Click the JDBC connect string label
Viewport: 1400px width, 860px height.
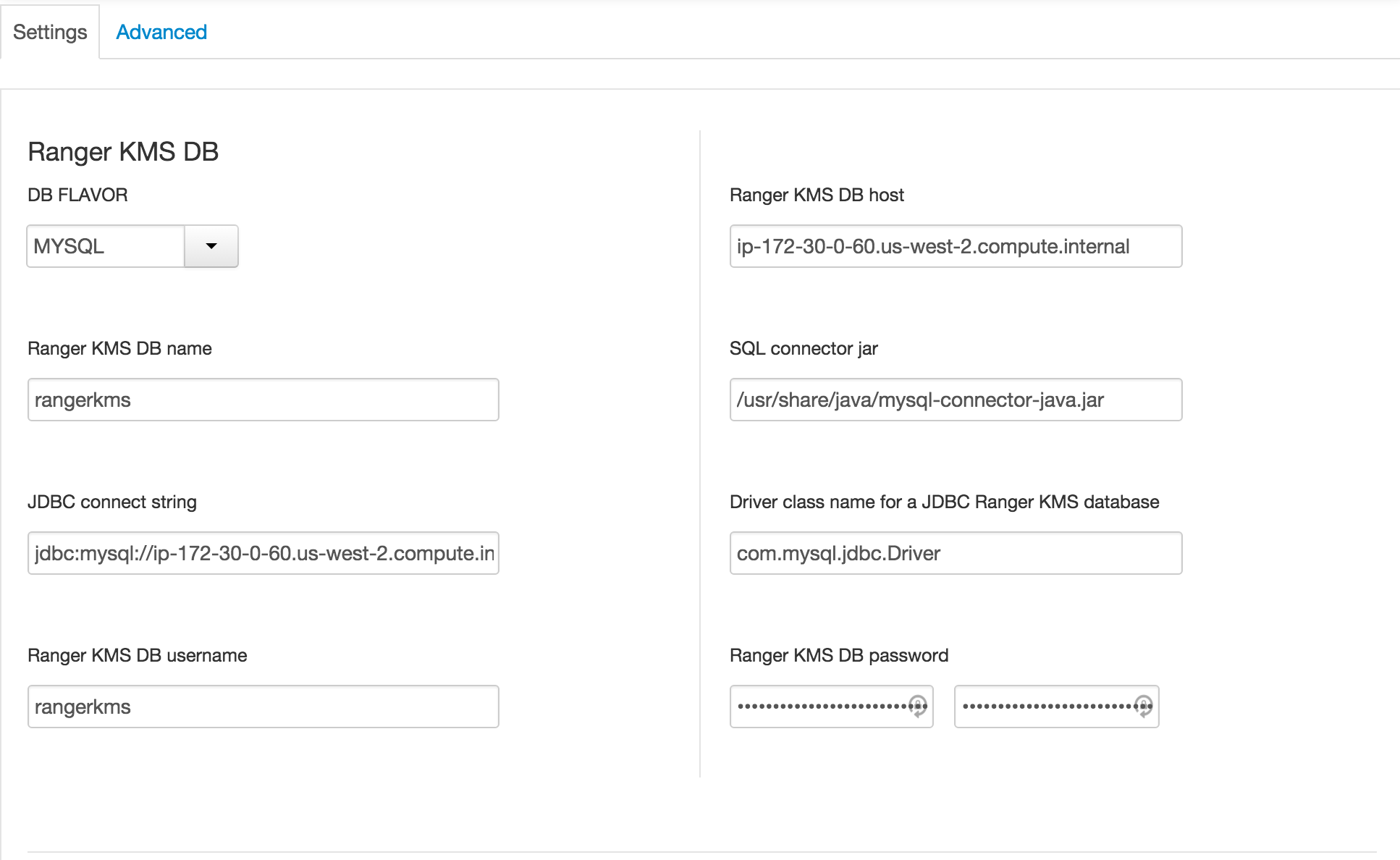tap(112, 502)
